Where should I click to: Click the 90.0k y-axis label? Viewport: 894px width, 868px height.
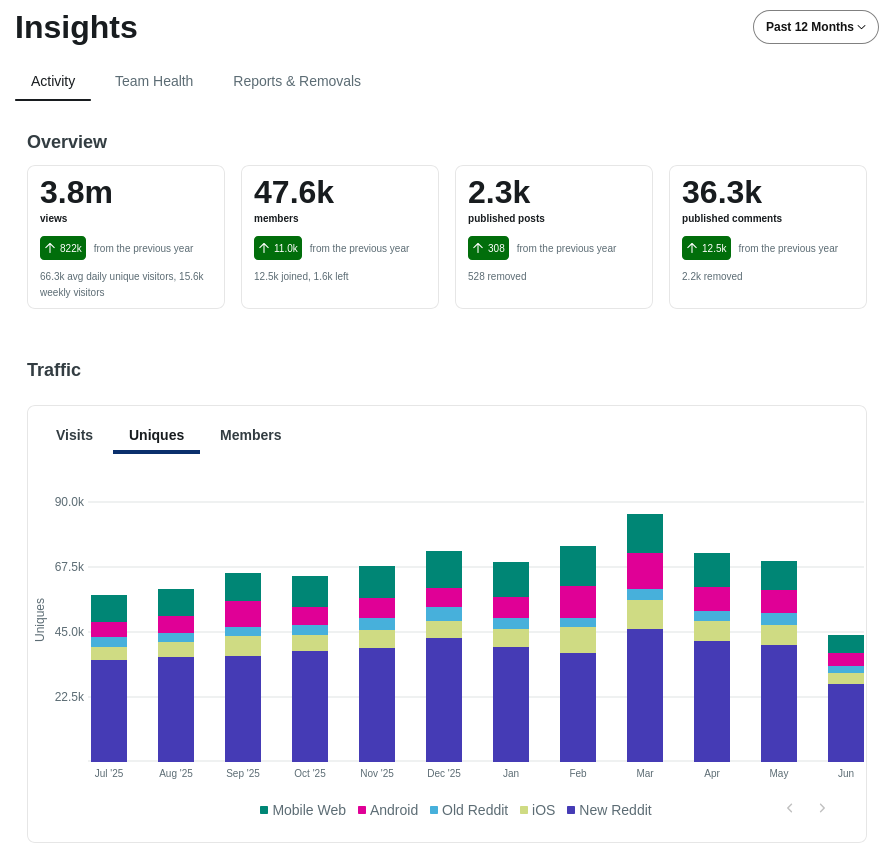tap(70, 502)
